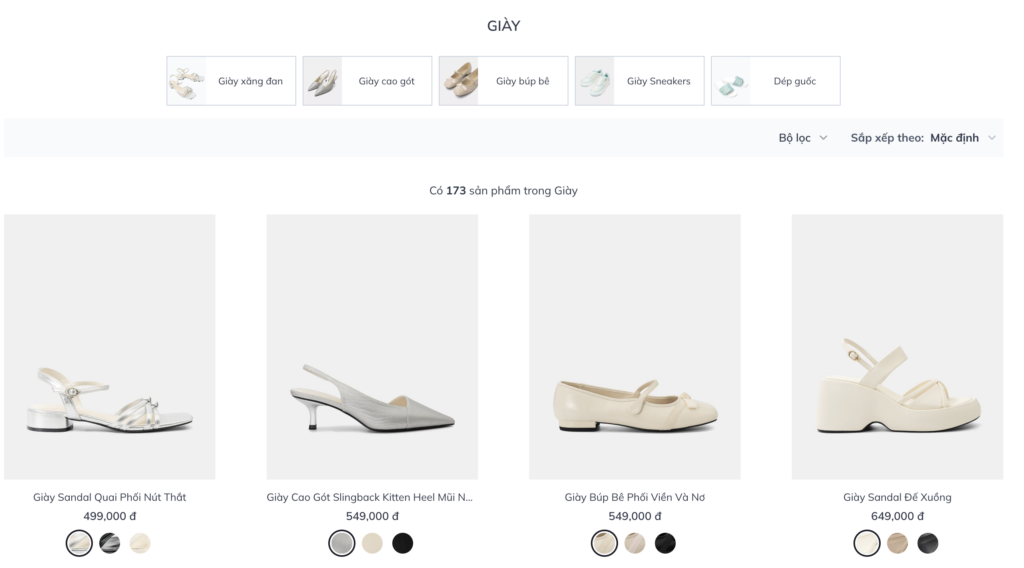Open the Sắp xếp theo sorting dropdown
This screenshot has width=1024, height=568.
click(923, 138)
